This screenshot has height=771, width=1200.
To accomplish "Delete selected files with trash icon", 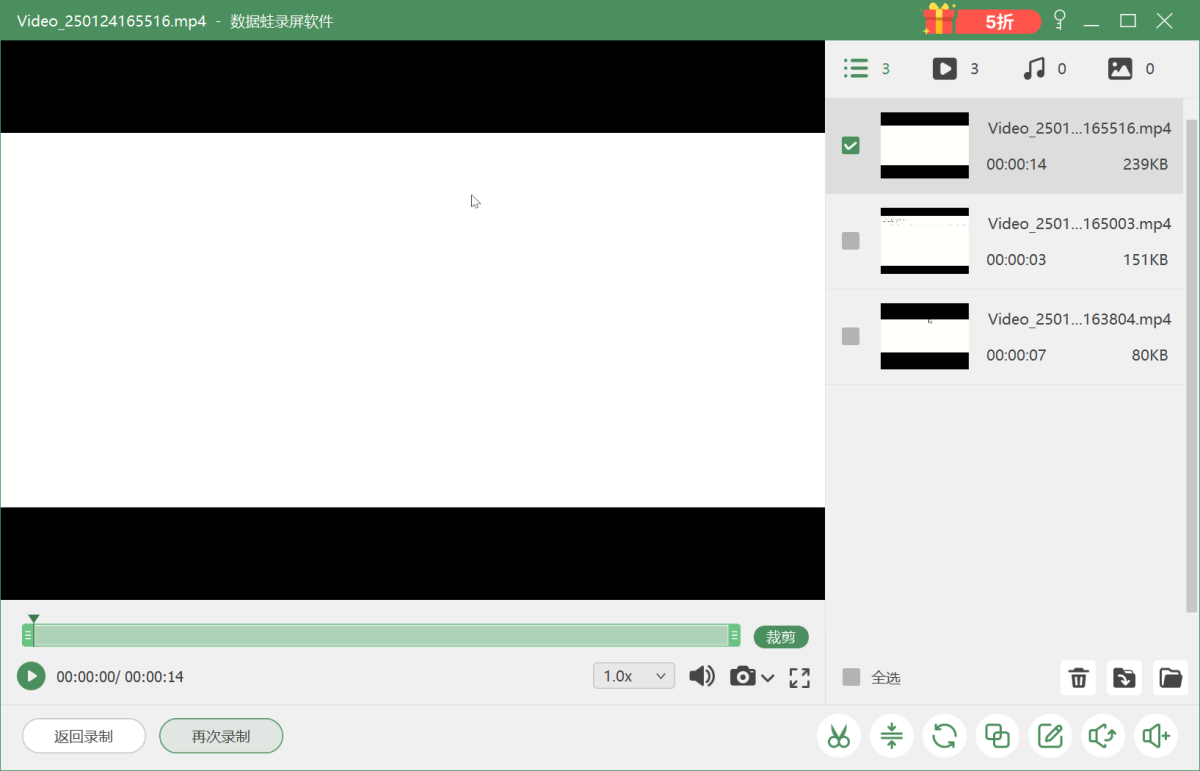I will coord(1078,678).
